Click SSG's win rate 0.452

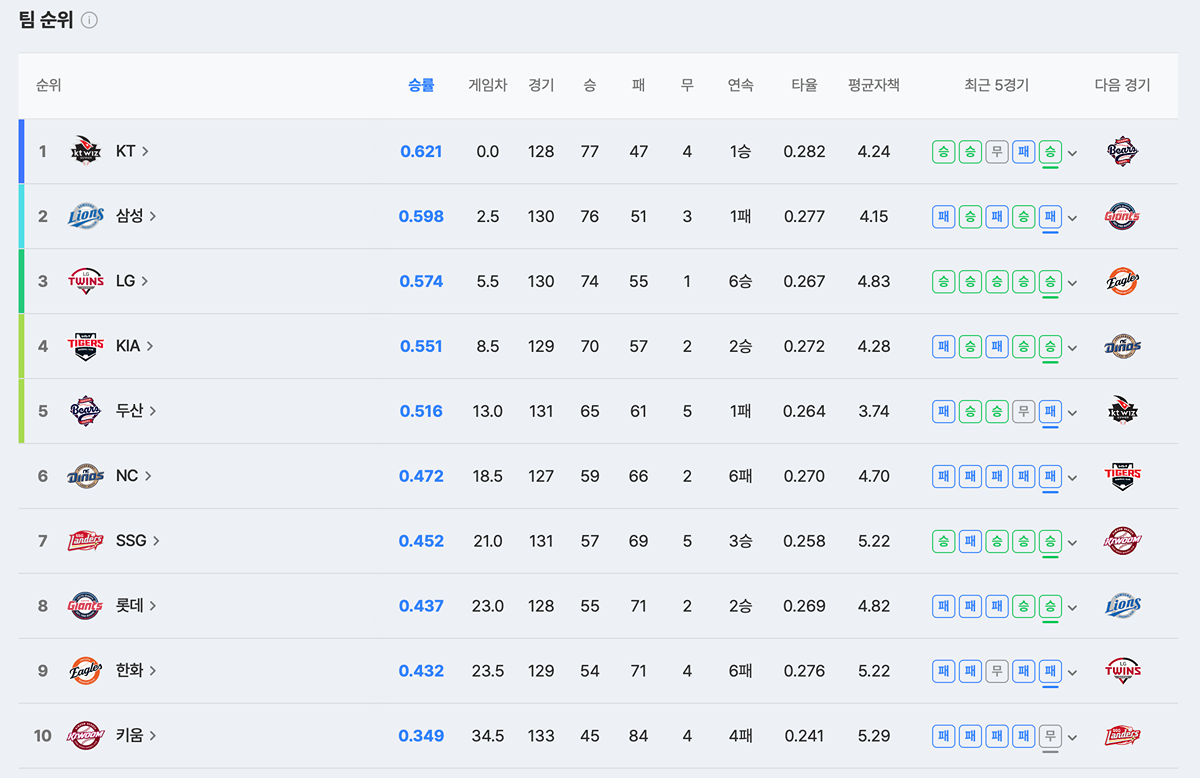(x=421, y=541)
